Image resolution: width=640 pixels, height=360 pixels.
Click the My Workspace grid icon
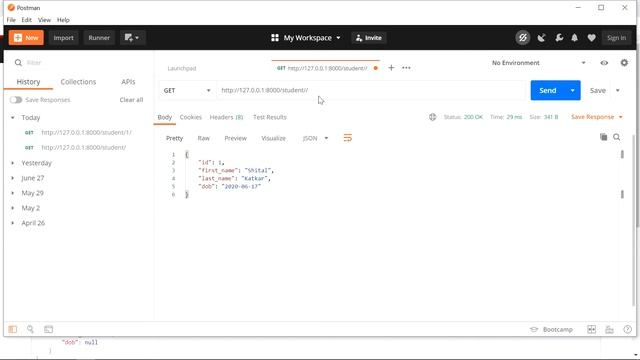point(275,38)
